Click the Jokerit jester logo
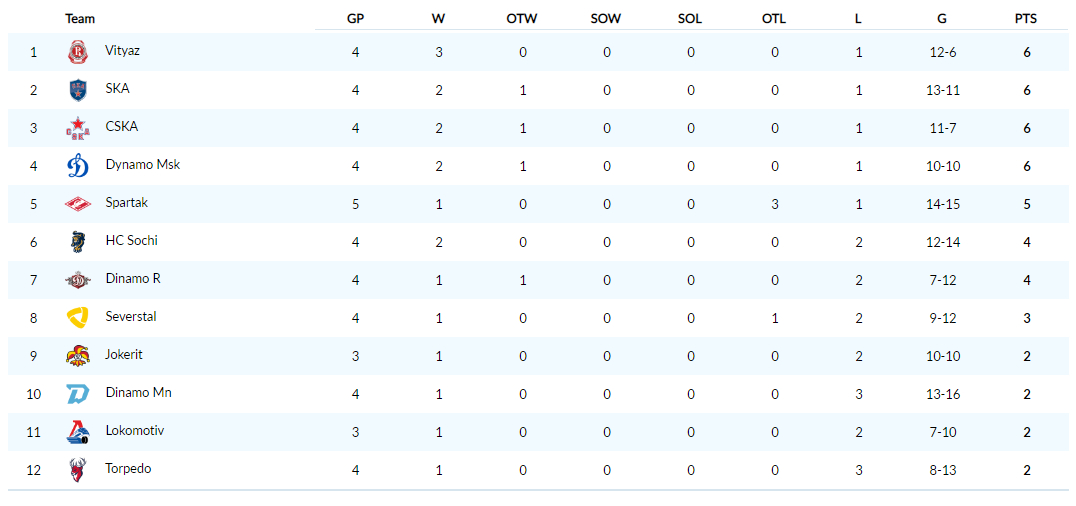The image size is (1076, 506). [78, 356]
